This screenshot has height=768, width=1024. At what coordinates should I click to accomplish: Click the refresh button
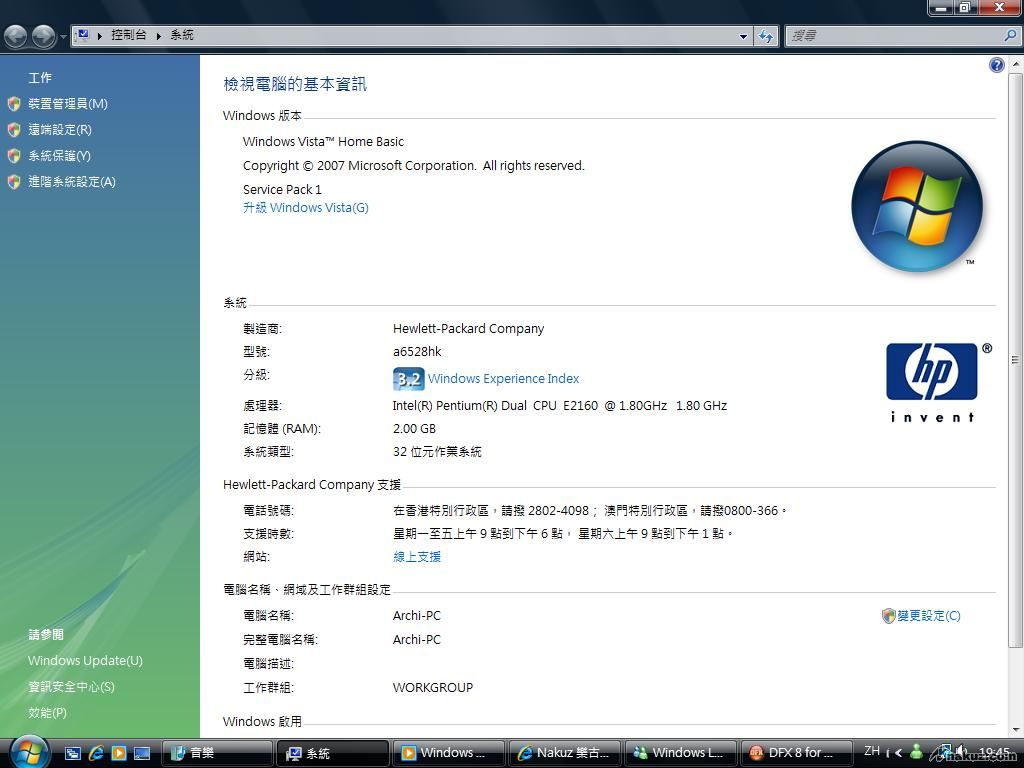click(766, 37)
